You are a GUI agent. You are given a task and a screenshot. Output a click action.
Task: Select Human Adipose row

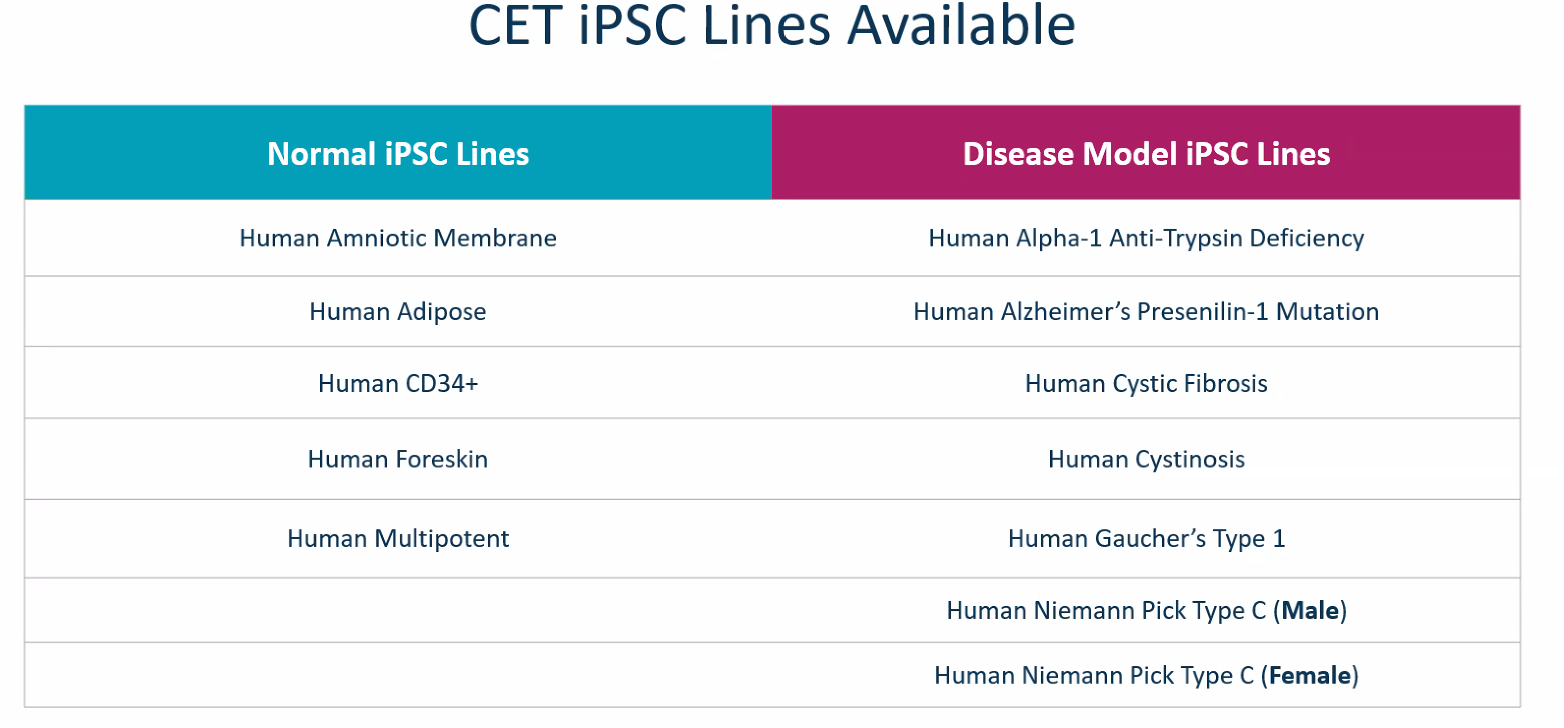pyautogui.click(x=398, y=311)
